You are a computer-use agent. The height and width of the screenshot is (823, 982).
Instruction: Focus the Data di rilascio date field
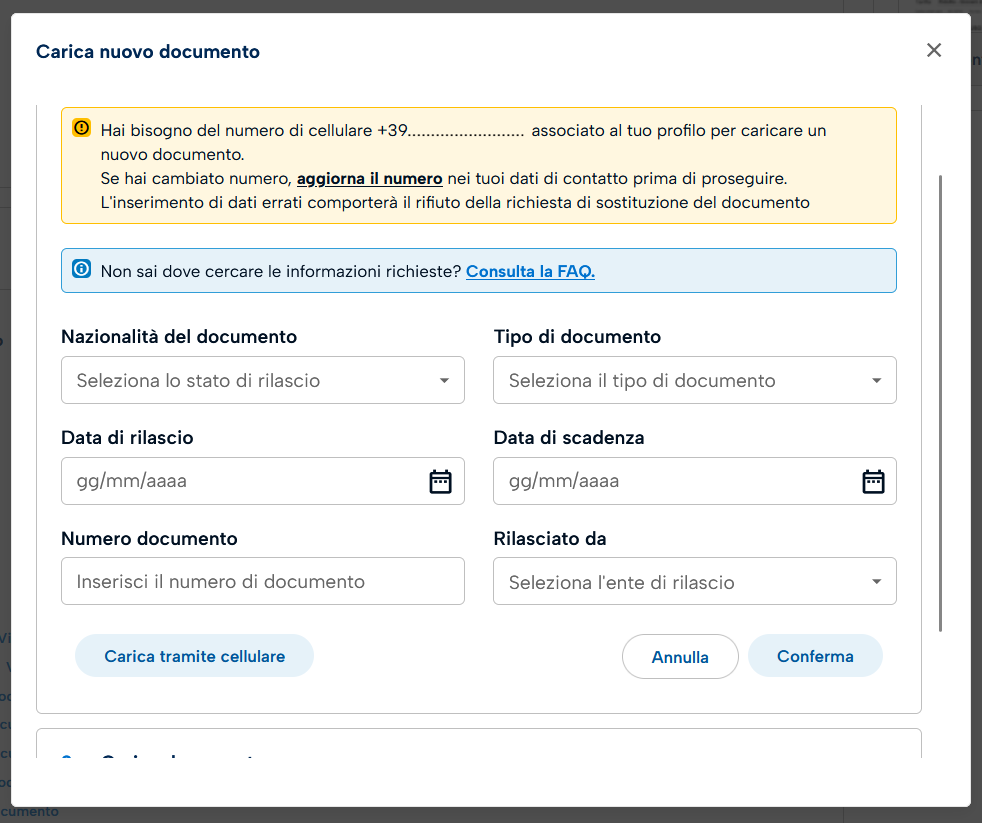240,481
